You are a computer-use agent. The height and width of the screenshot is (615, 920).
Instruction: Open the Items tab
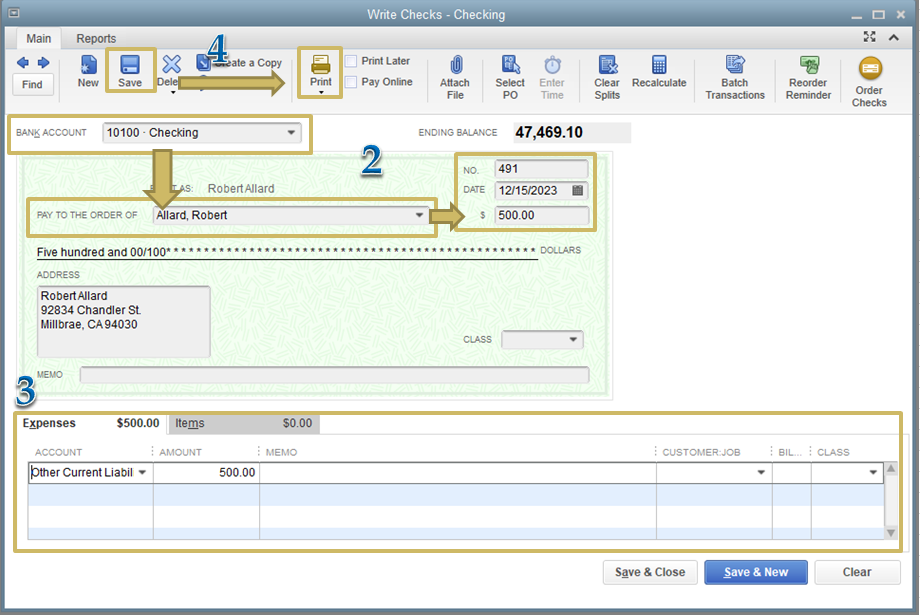[x=190, y=423]
